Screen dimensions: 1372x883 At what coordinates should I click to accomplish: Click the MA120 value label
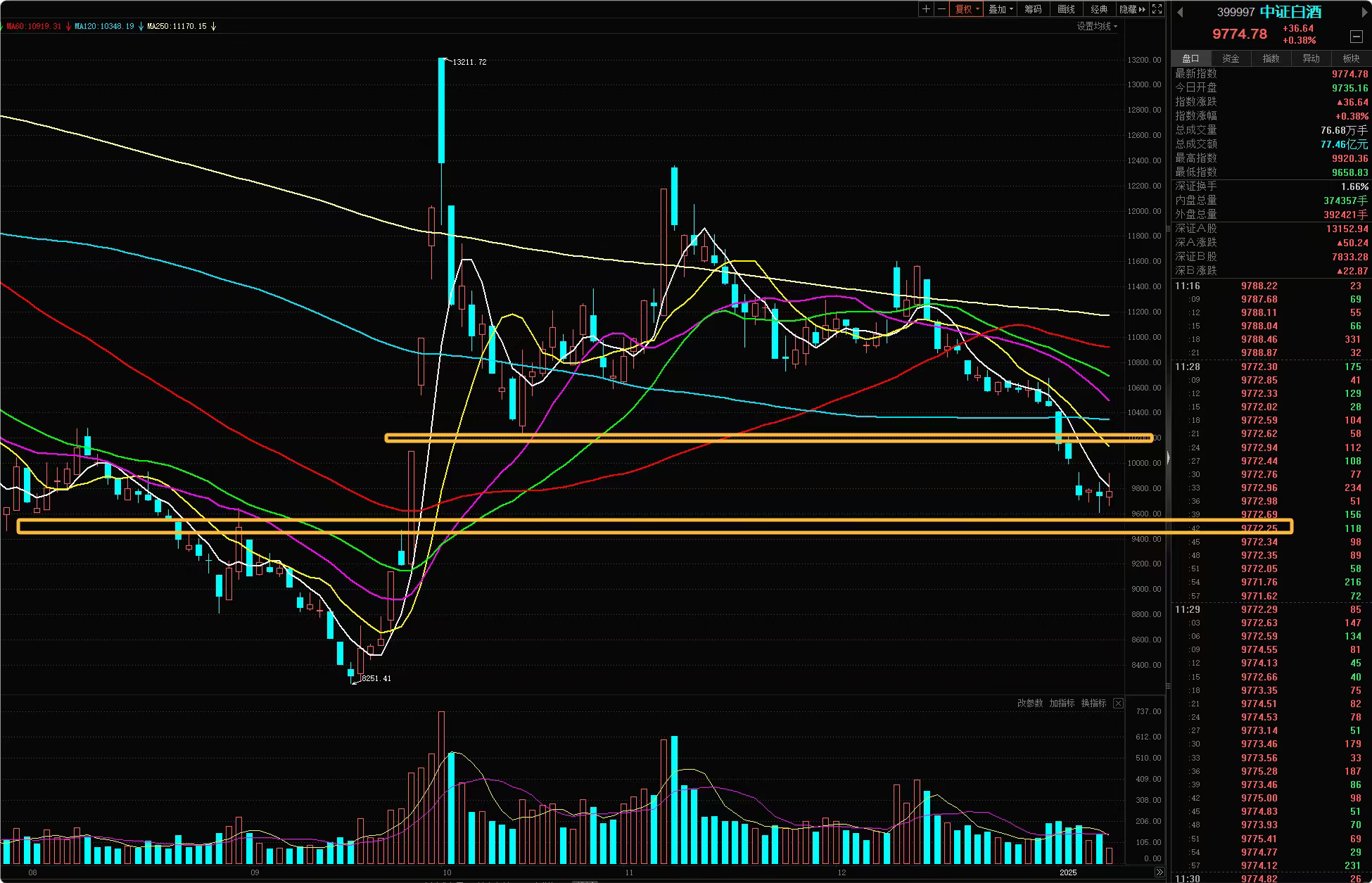tap(104, 26)
